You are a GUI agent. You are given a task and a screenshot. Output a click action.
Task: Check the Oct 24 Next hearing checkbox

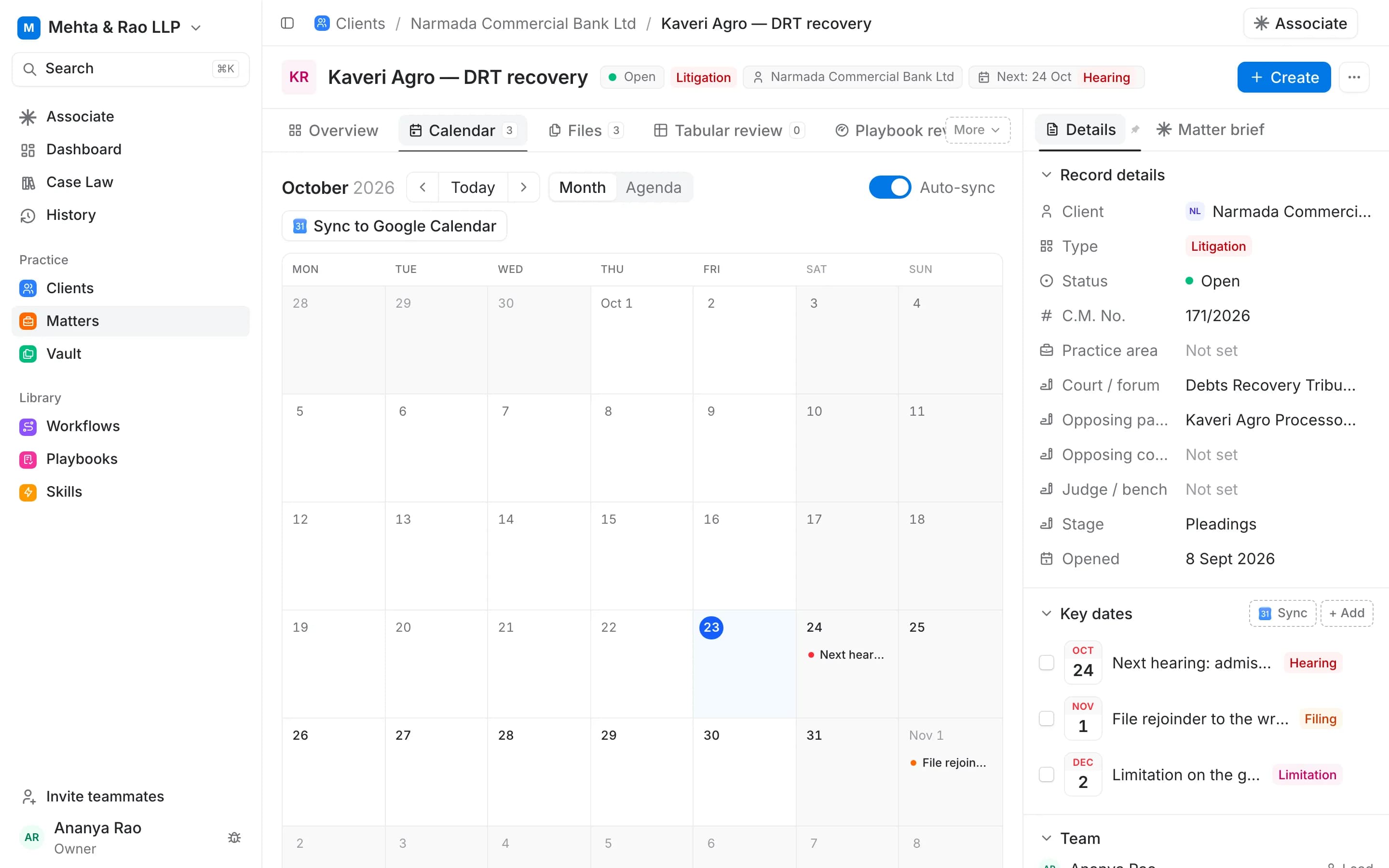pyautogui.click(x=1047, y=663)
